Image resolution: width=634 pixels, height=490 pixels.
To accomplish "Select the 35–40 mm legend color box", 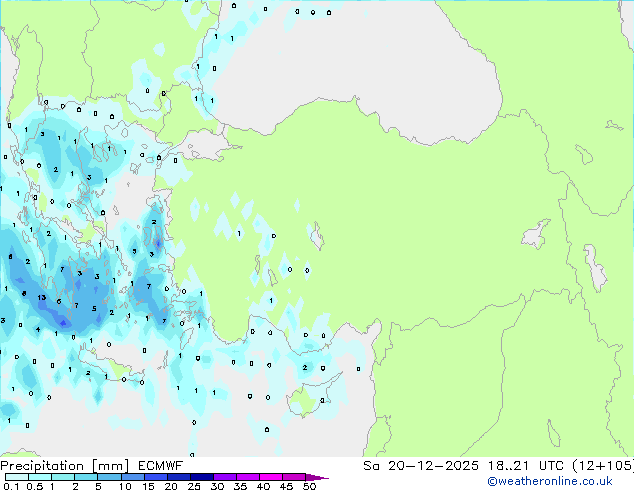I will 247,477.
